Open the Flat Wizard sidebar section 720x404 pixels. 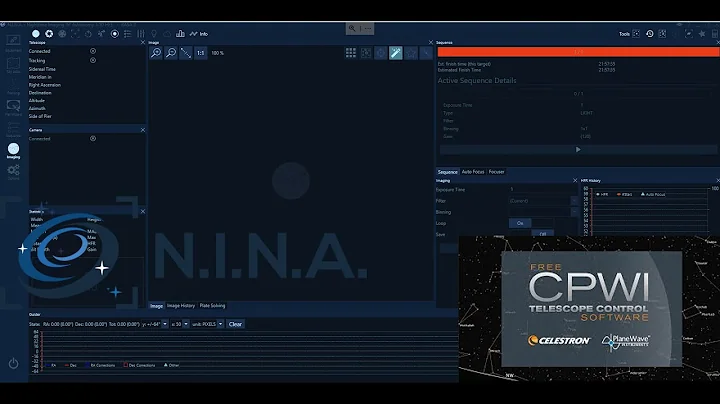point(13,108)
